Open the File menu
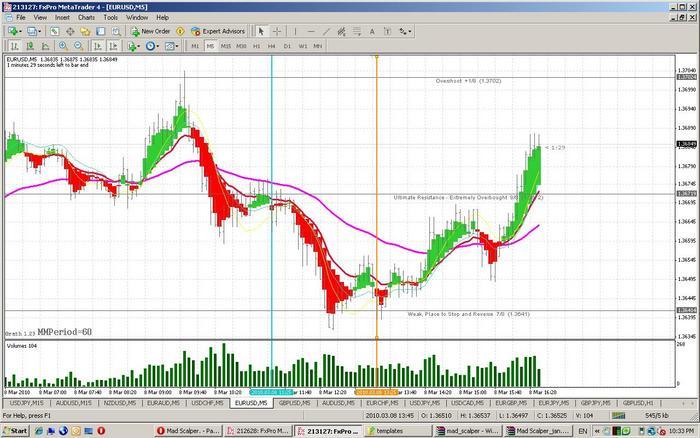This screenshot has height=438, width=700. point(21,17)
